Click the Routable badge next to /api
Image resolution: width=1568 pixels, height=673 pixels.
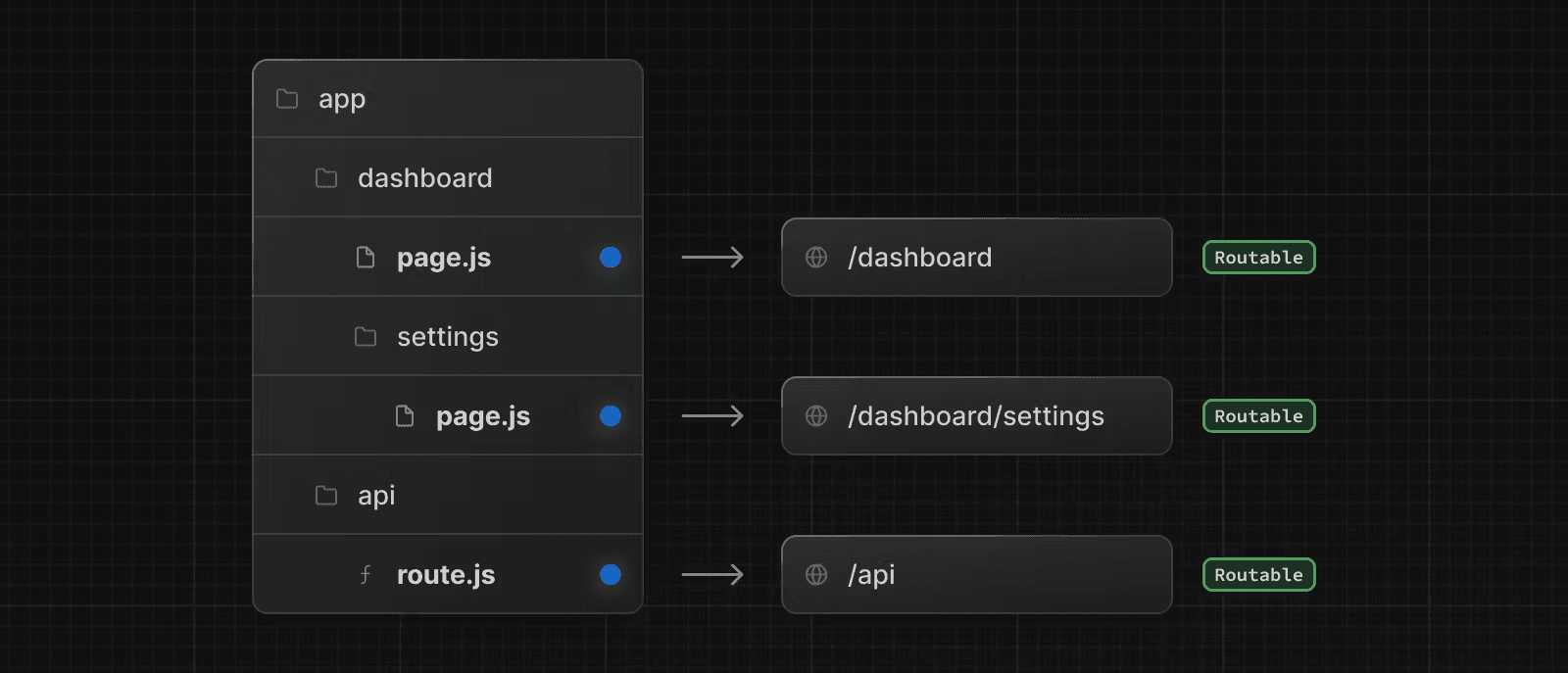click(x=1258, y=575)
